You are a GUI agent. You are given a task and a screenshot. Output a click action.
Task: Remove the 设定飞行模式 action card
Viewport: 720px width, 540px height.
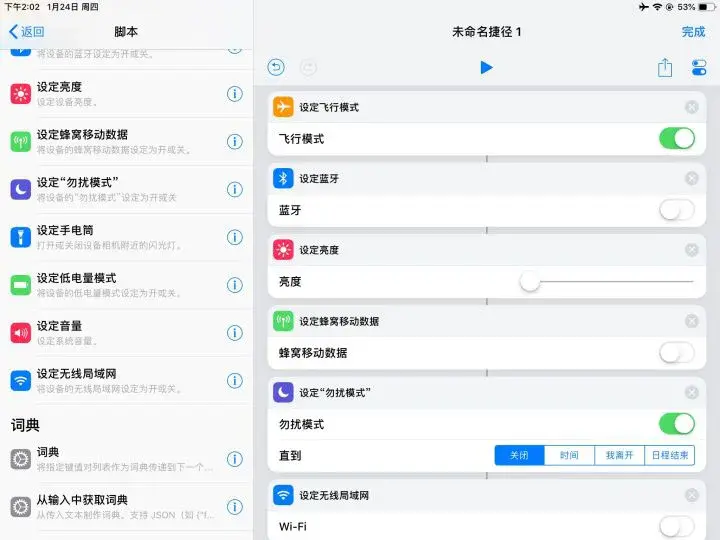click(x=692, y=107)
